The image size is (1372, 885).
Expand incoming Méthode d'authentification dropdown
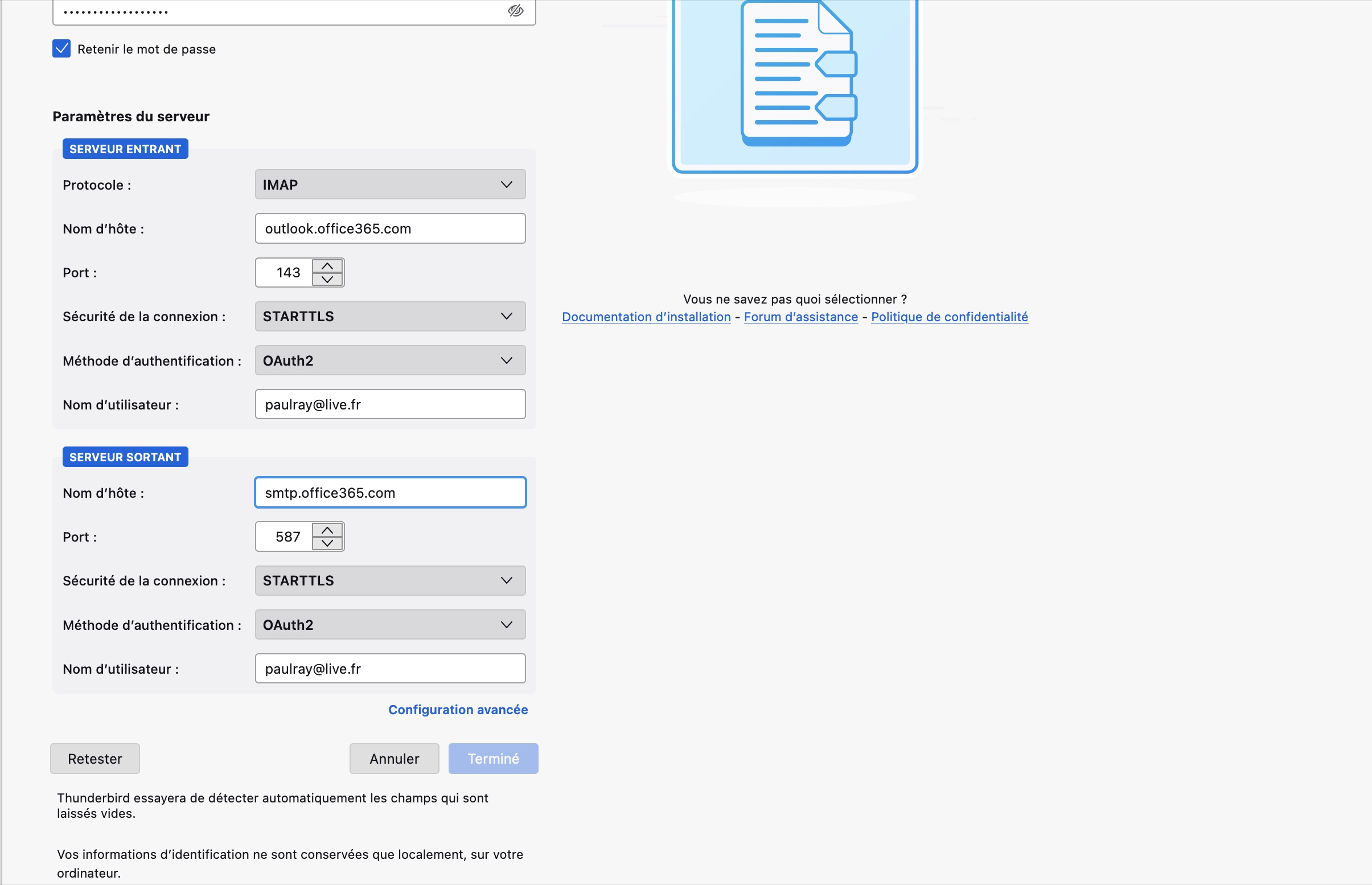click(x=390, y=360)
